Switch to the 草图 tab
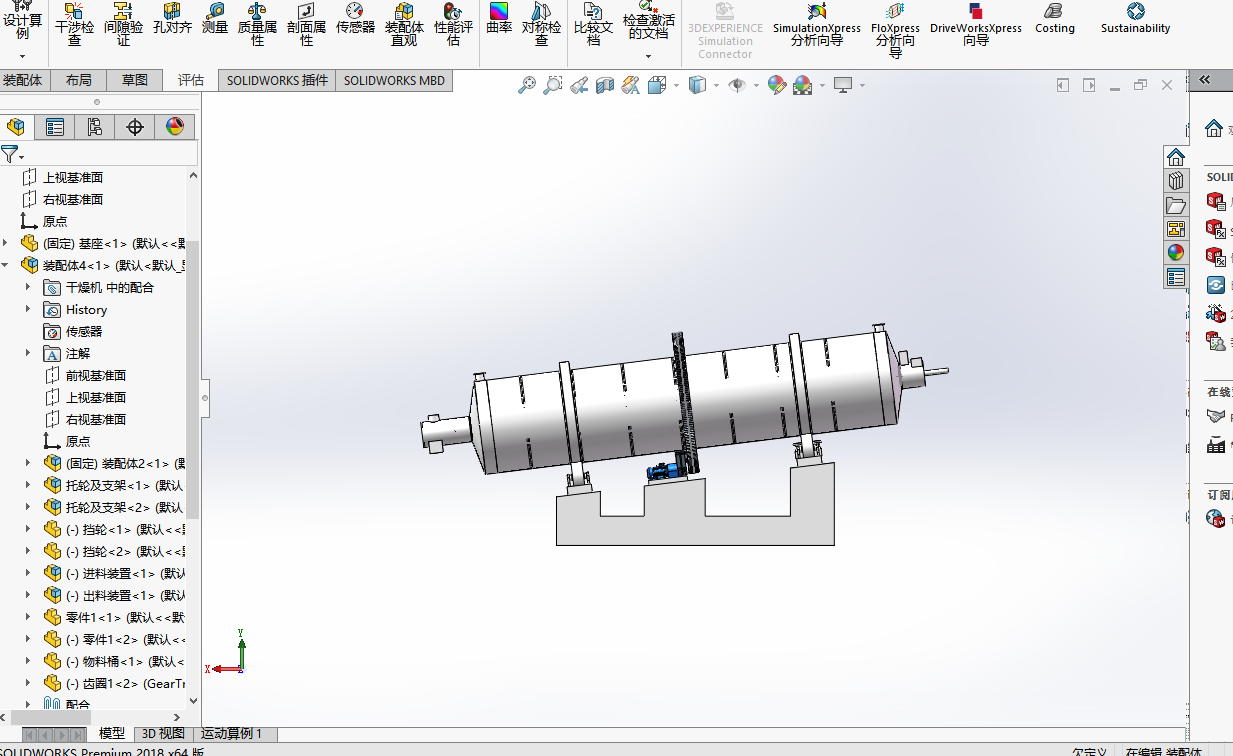1233x756 pixels. tap(135, 80)
